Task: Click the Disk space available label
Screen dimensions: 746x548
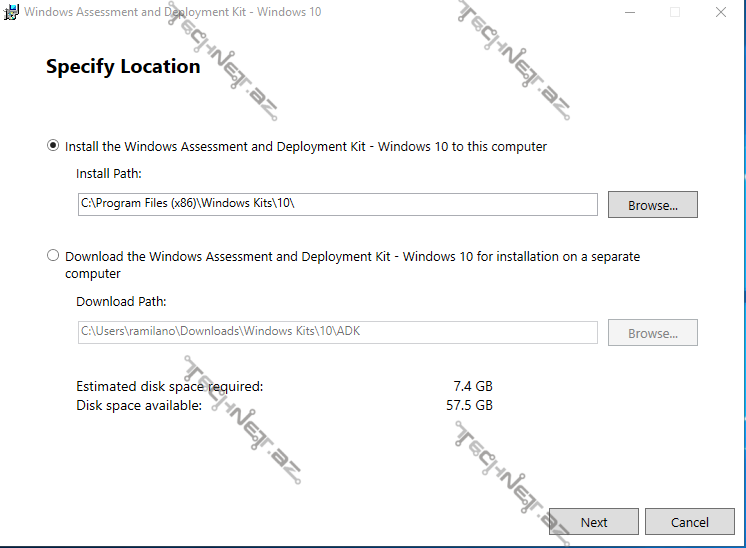Action: coord(139,405)
